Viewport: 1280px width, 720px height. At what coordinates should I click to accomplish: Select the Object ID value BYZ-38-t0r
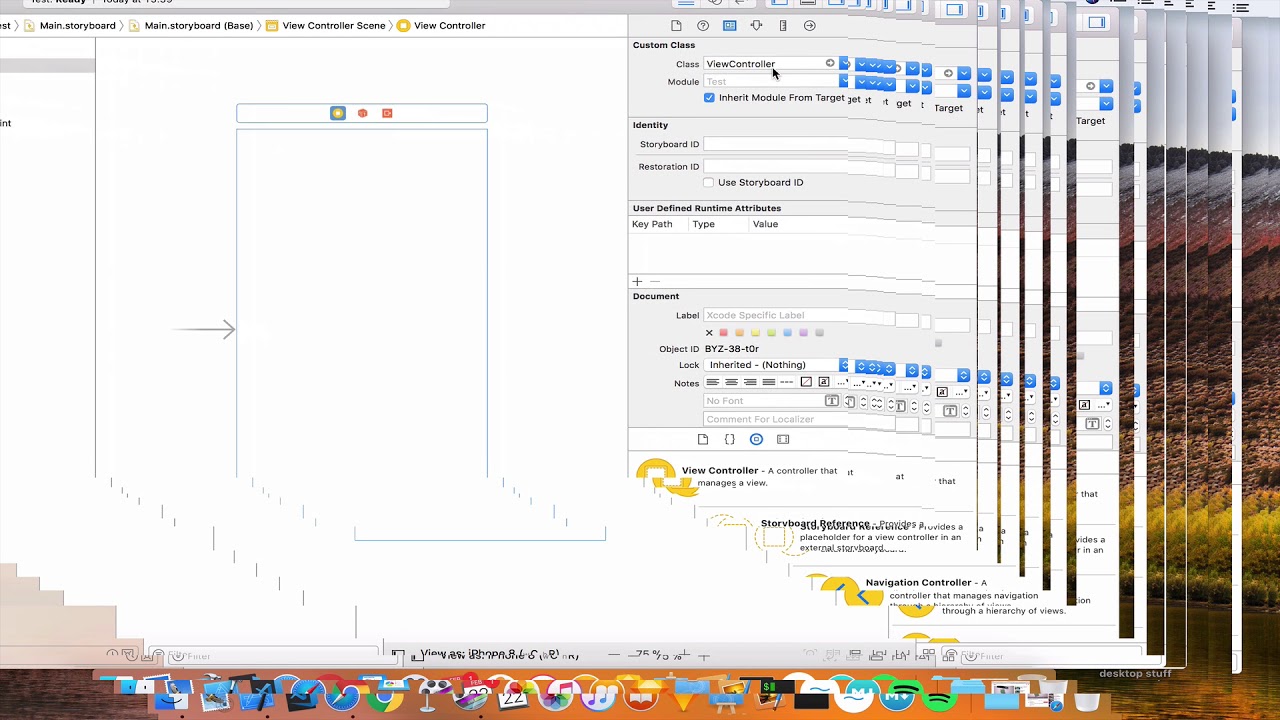point(732,349)
